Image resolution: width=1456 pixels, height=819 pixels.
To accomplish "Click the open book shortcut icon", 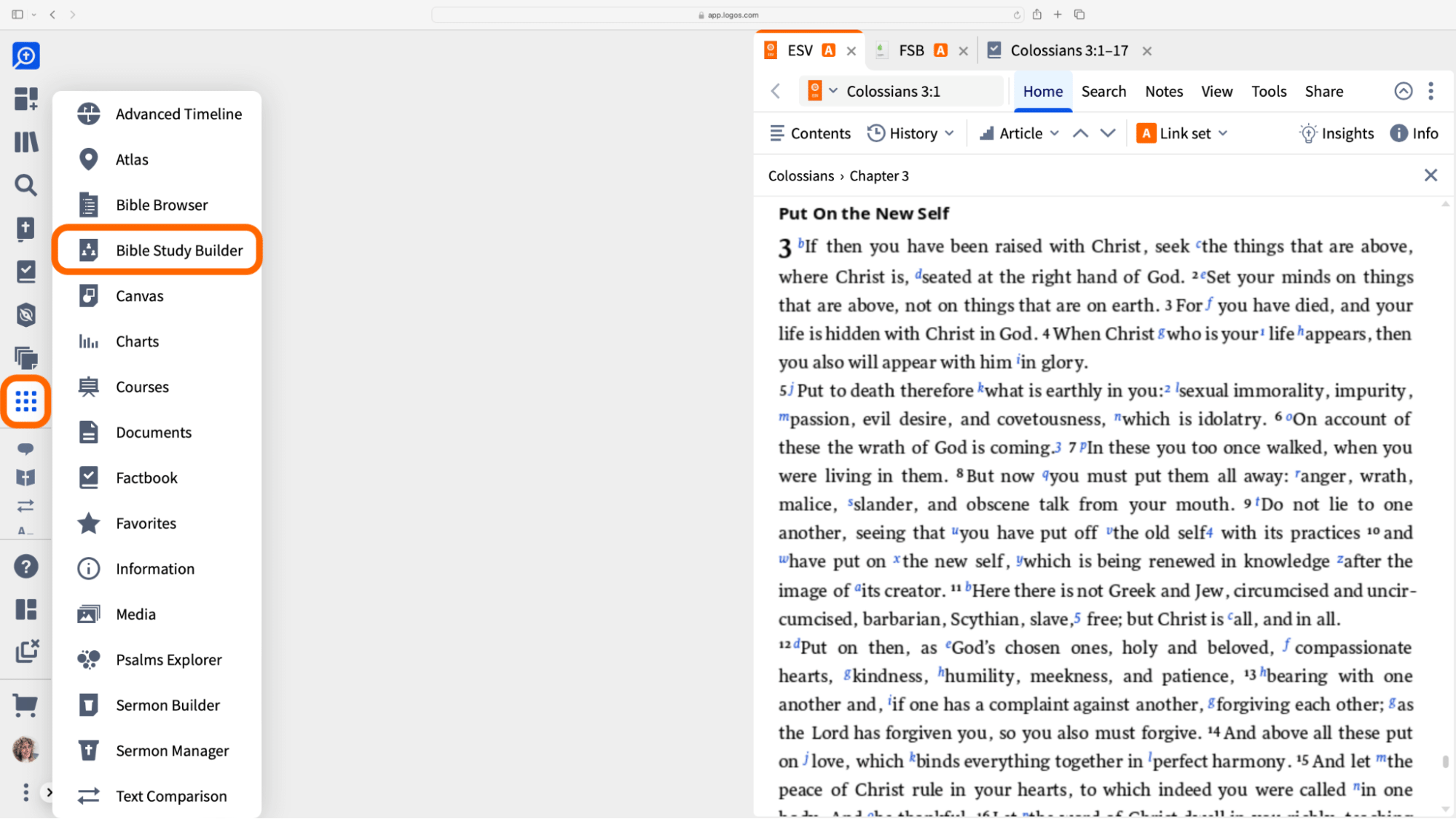I will [x=25, y=477].
